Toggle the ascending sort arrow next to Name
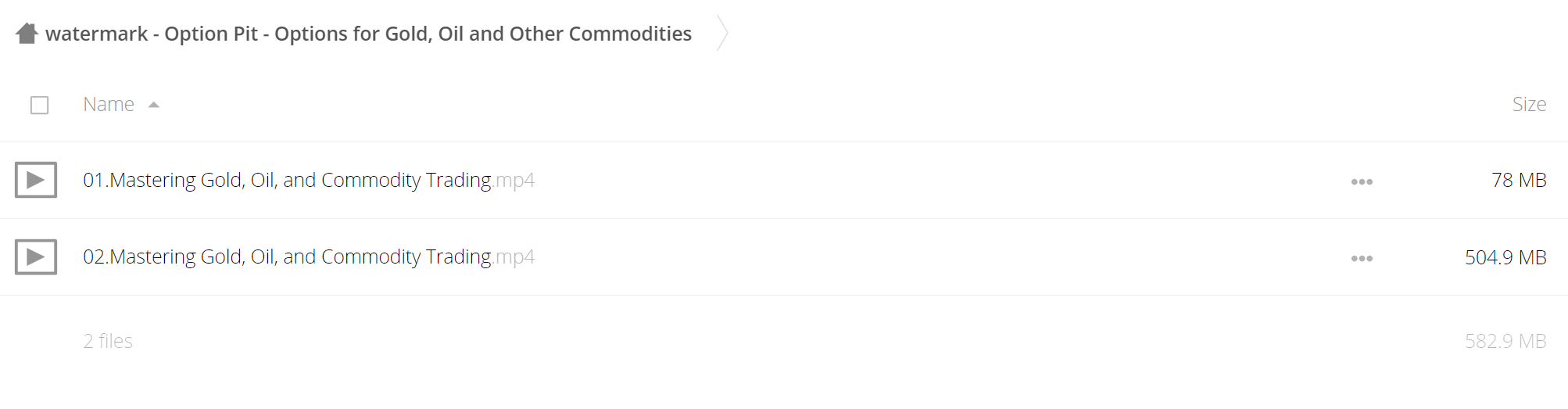 pyautogui.click(x=154, y=105)
